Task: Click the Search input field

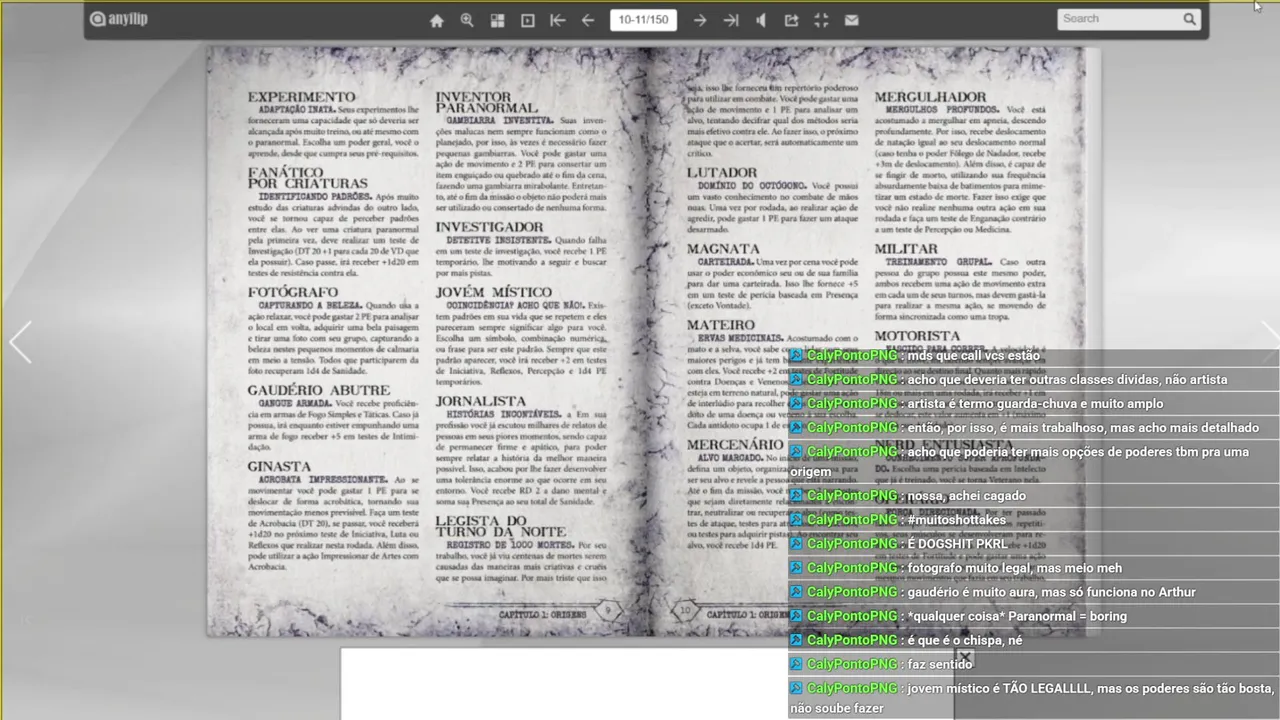Action: pos(1118,19)
